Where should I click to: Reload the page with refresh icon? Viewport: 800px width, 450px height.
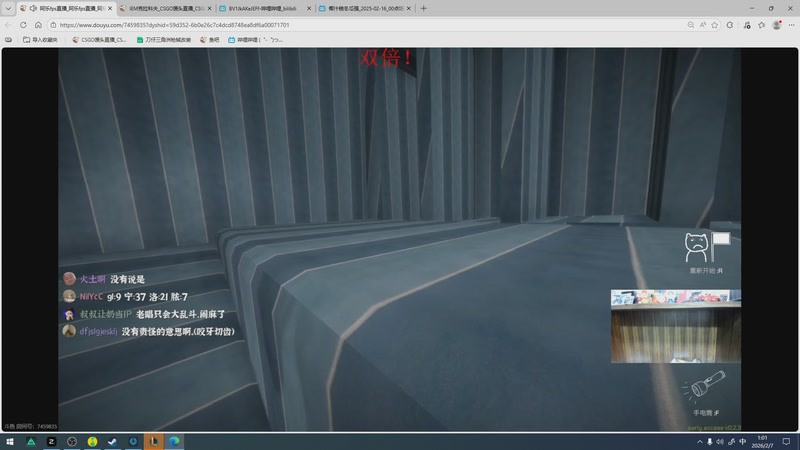(x=23, y=24)
